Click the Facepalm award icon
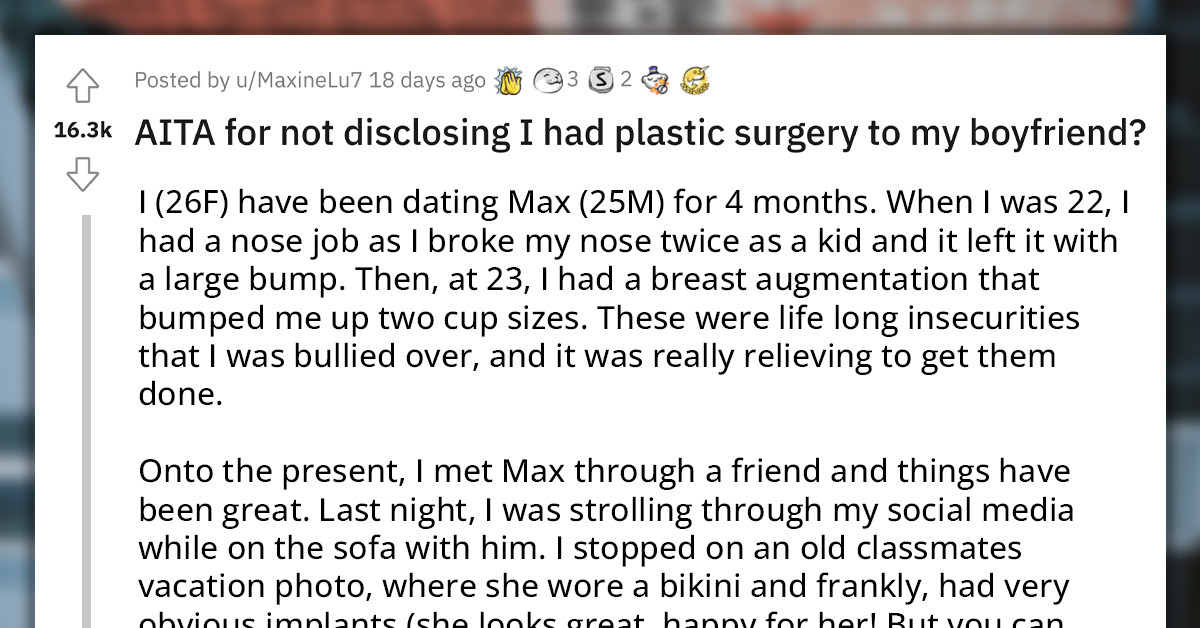Image resolution: width=1200 pixels, height=628 pixels. pos(548,79)
